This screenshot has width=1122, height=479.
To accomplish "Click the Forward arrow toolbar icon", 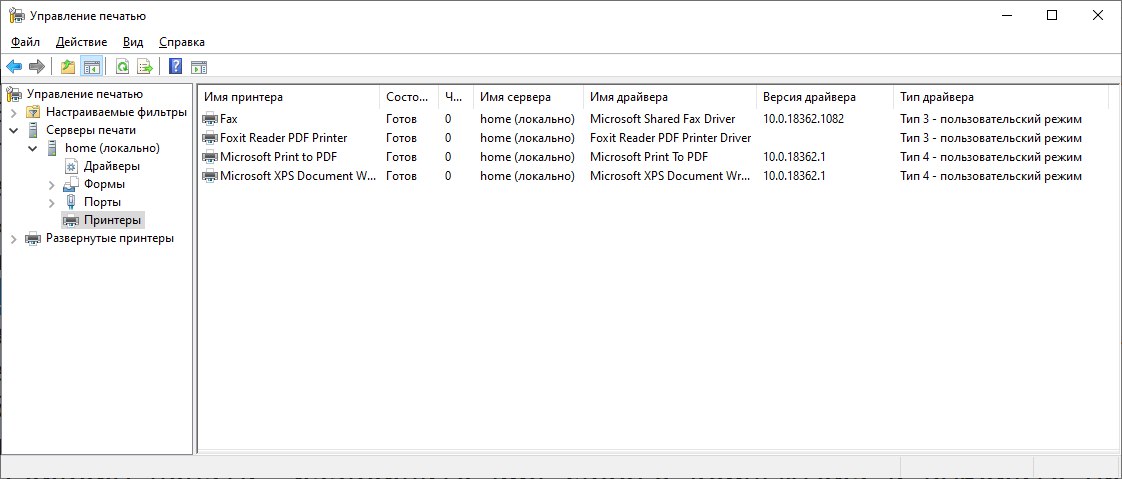I will [36, 67].
